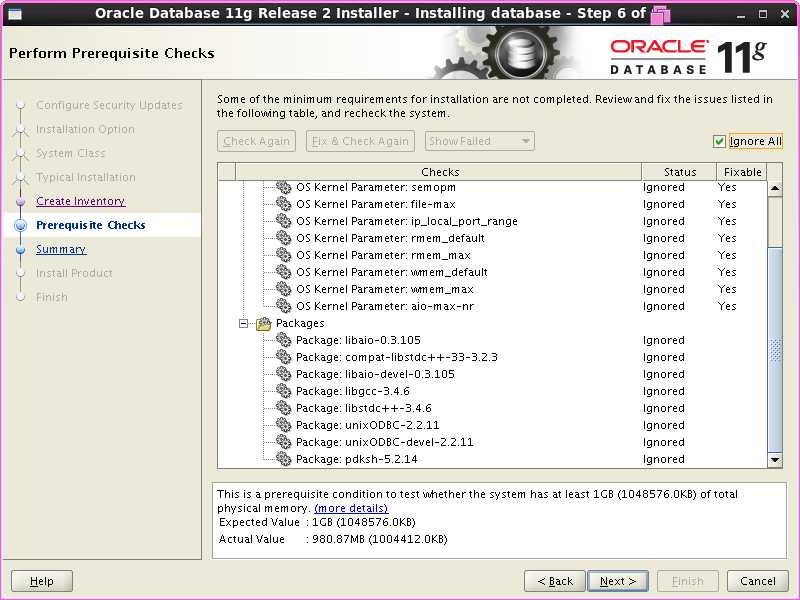Viewport: 800px width, 600px height.
Task: Click gear icon beside aio-max-nr parameter
Action: click(283, 306)
